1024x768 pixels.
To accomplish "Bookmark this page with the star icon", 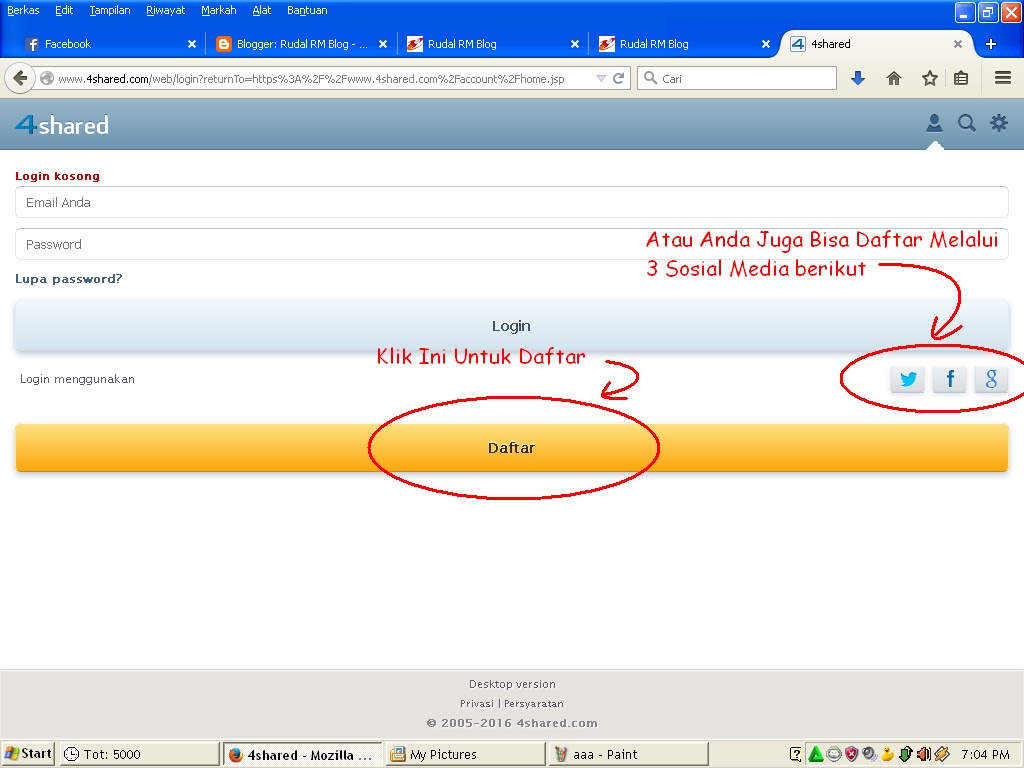I will [x=929, y=78].
